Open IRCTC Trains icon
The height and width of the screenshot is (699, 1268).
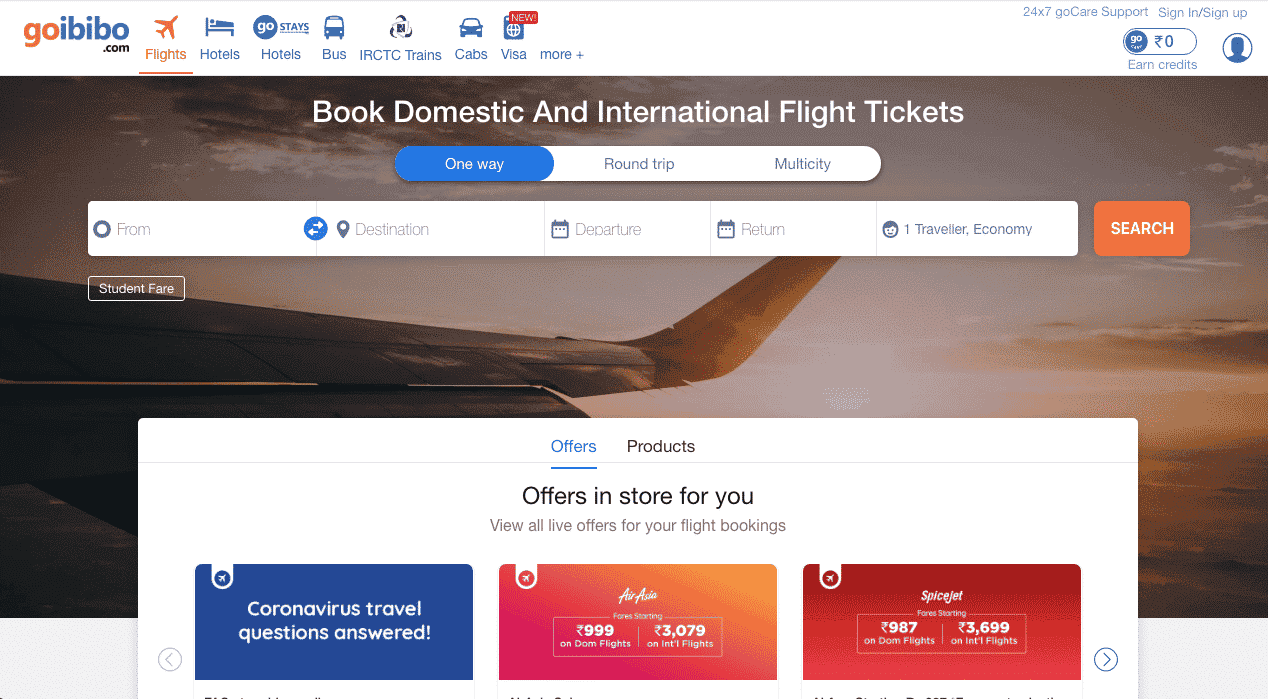pyautogui.click(x=400, y=27)
